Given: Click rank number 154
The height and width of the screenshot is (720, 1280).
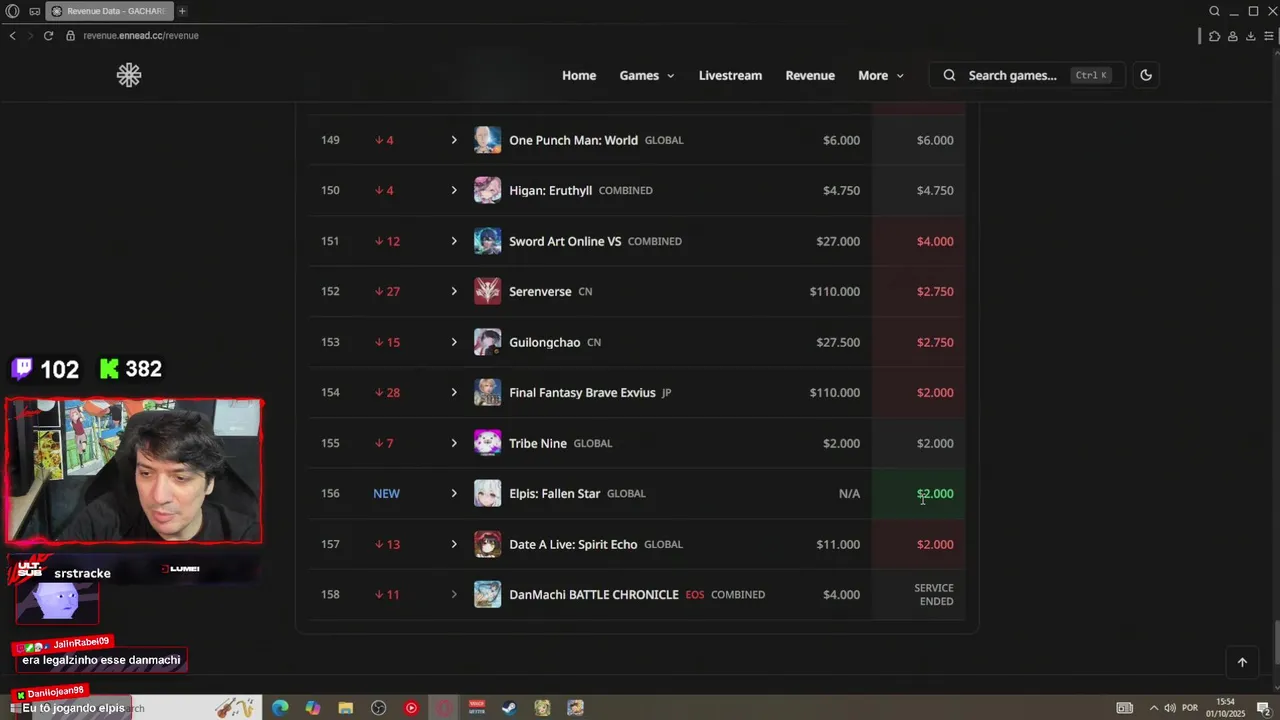Looking at the screenshot, I should click(330, 392).
